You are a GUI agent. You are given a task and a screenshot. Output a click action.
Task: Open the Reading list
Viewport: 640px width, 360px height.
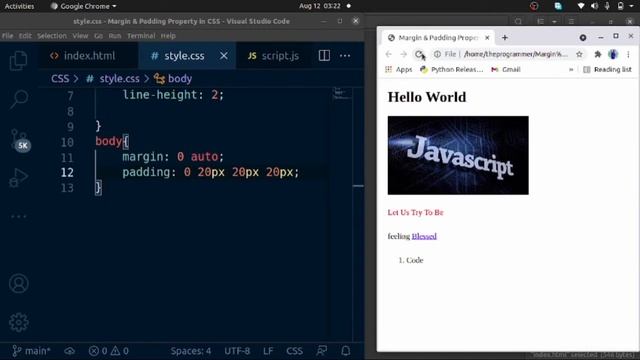click(607, 69)
